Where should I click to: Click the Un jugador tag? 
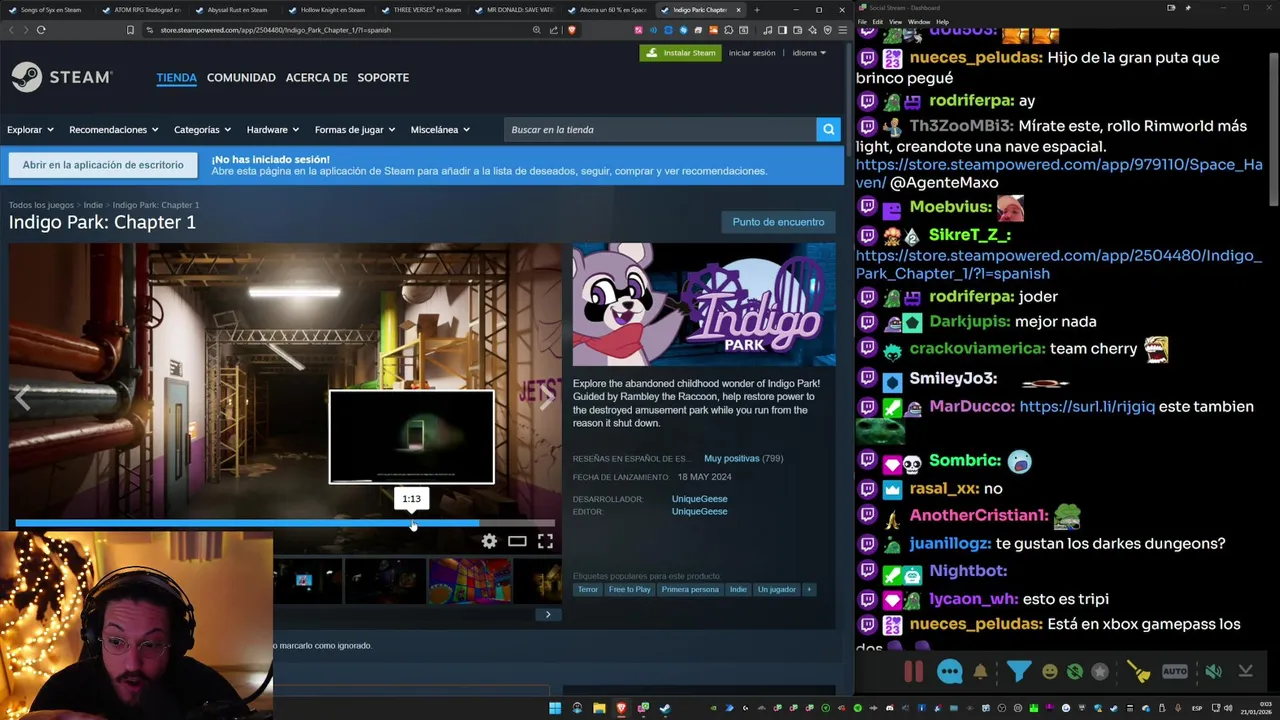tap(777, 589)
